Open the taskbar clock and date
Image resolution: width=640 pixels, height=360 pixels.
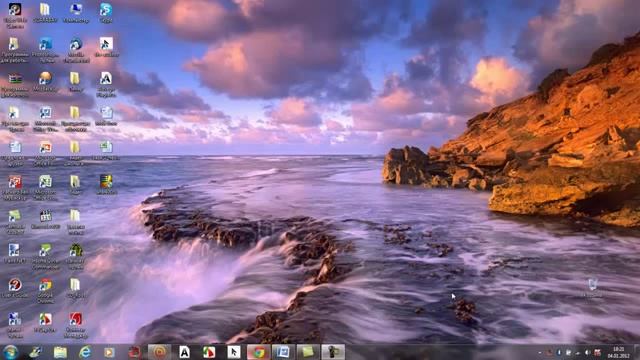click(x=618, y=352)
